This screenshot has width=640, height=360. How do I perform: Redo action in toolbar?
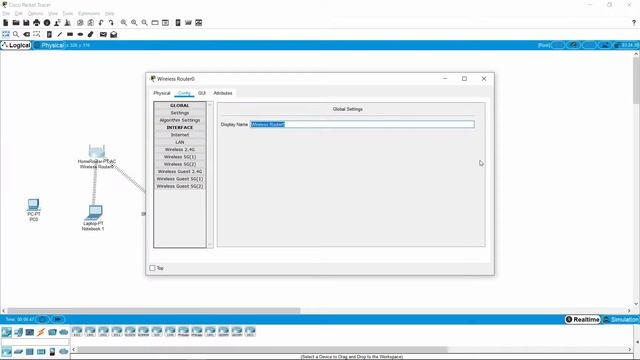(111, 23)
